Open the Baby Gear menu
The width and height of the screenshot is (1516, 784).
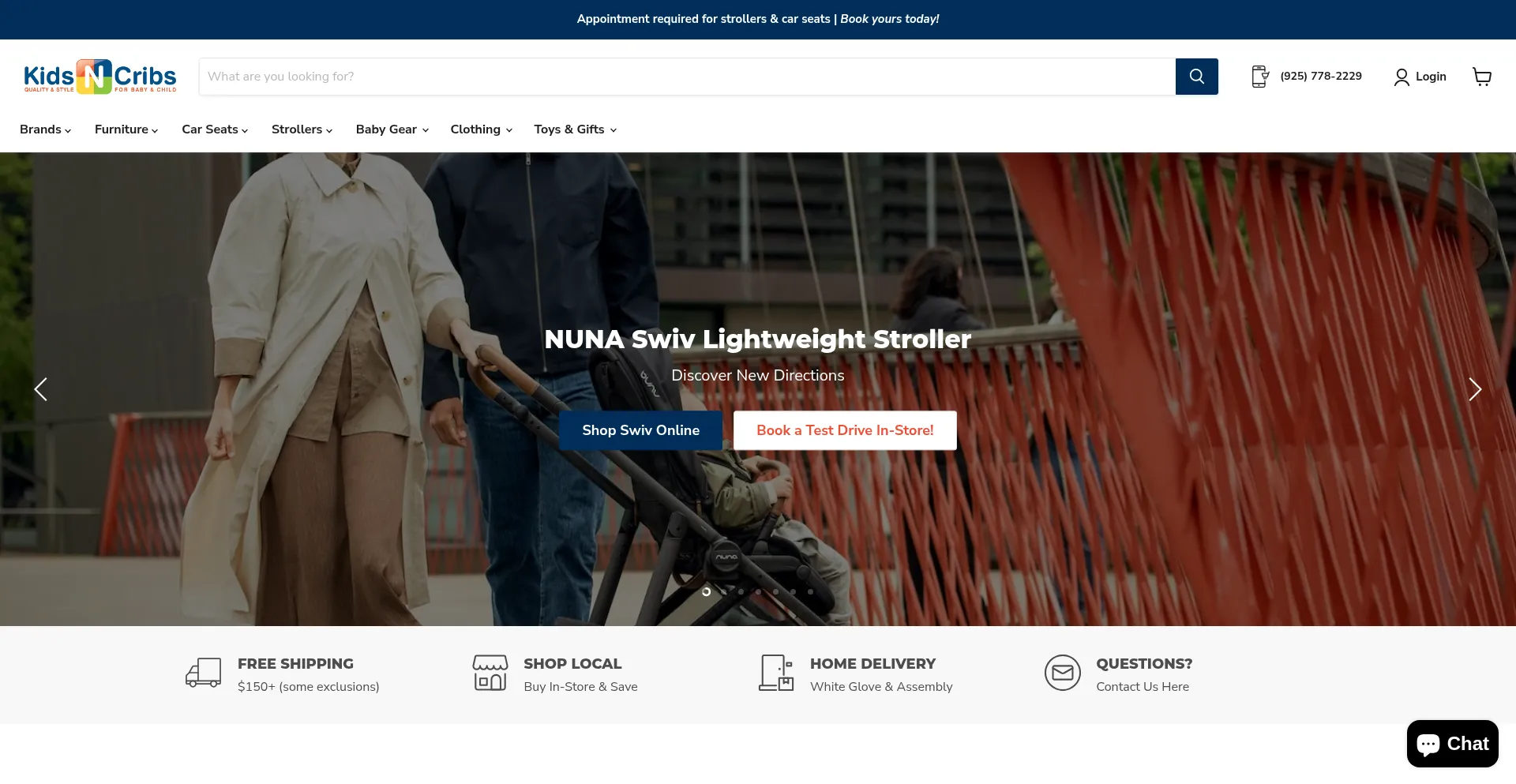[392, 129]
